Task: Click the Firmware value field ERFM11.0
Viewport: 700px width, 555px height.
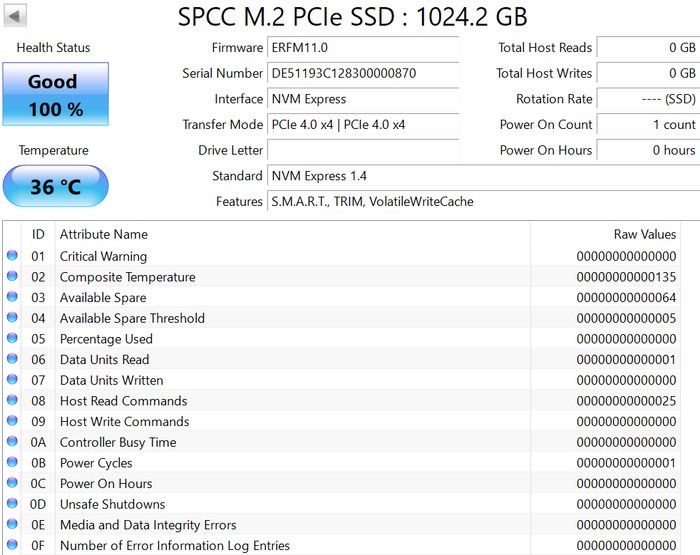Action: (363, 48)
